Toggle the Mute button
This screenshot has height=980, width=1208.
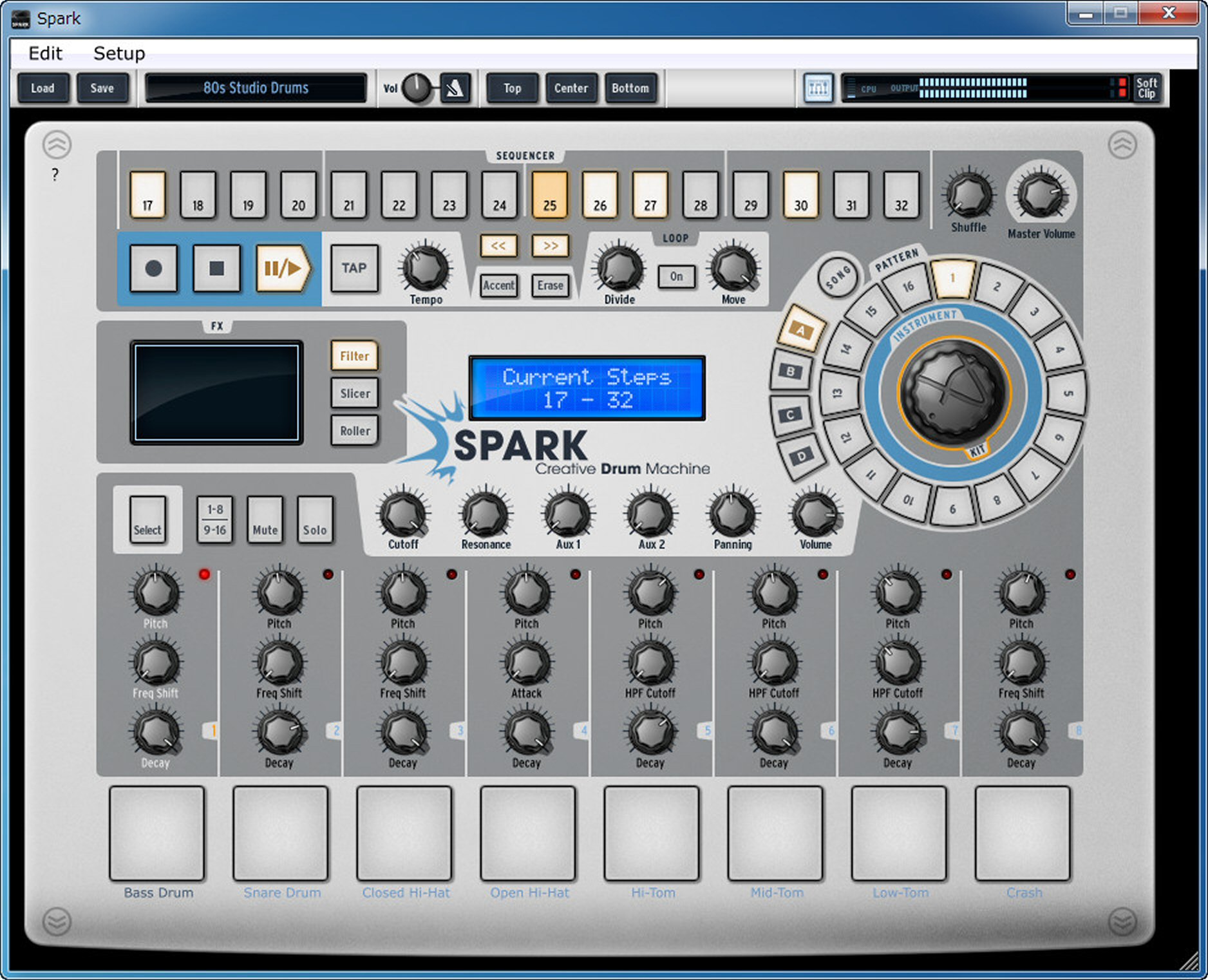coord(265,519)
